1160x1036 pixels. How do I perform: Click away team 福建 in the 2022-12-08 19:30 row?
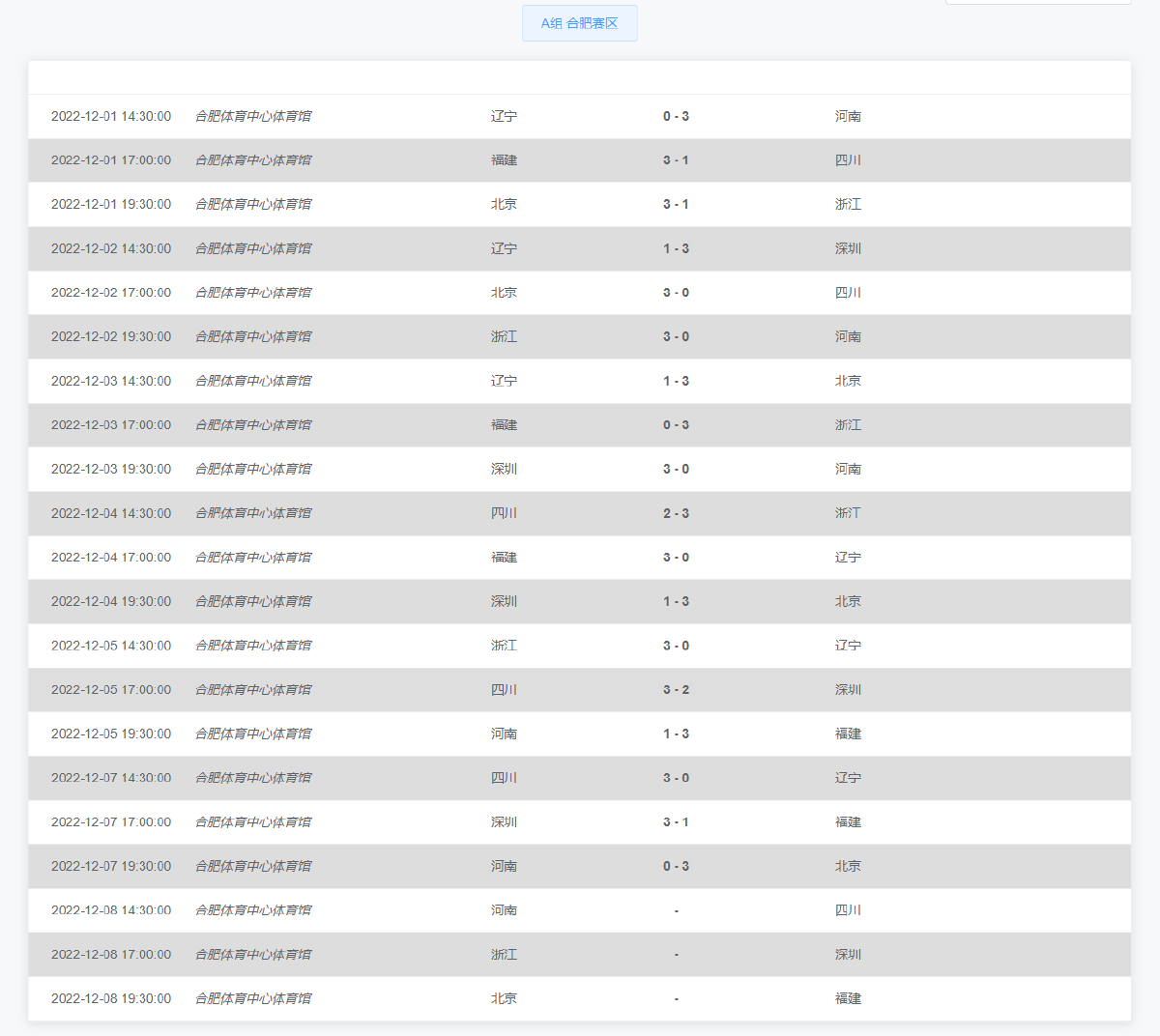[848, 998]
